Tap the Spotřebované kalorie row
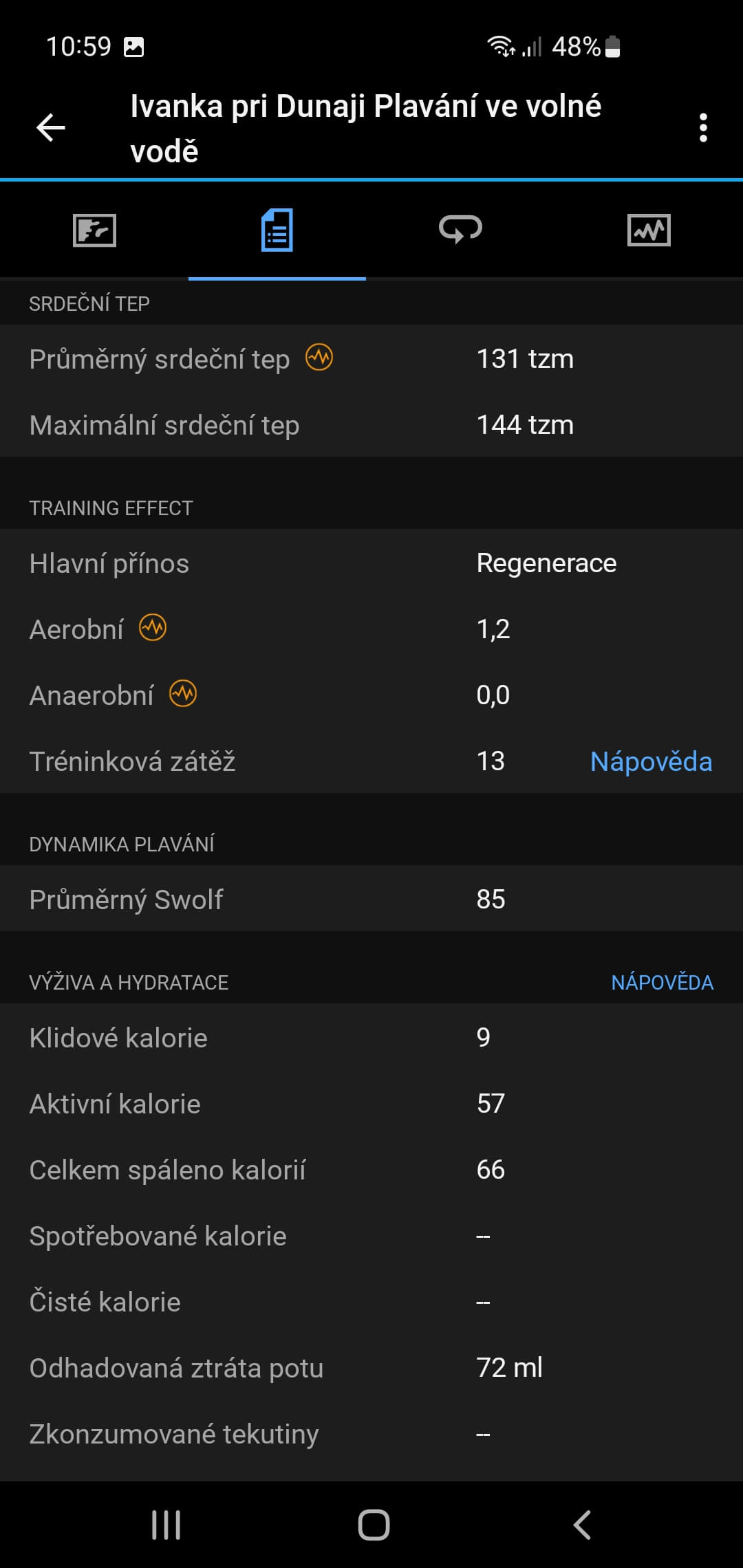The image size is (743, 1568). tap(371, 1236)
